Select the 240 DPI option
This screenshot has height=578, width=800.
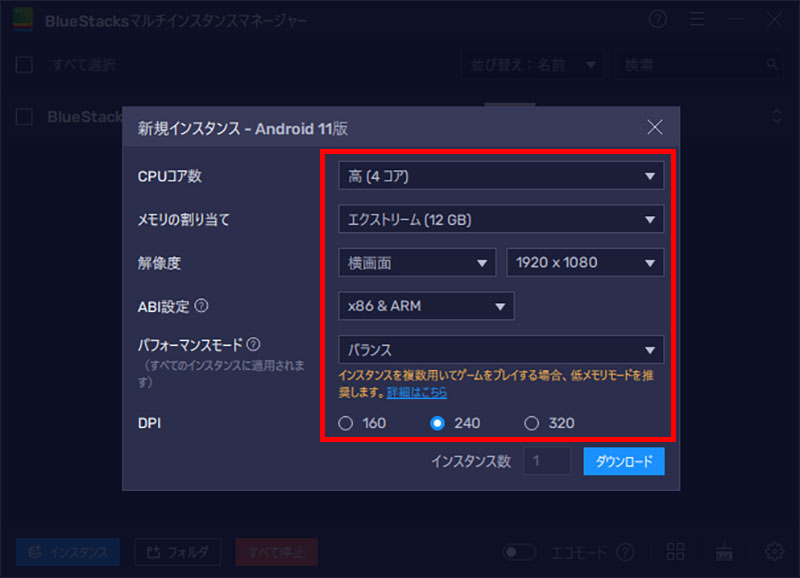tap(437, 423)
